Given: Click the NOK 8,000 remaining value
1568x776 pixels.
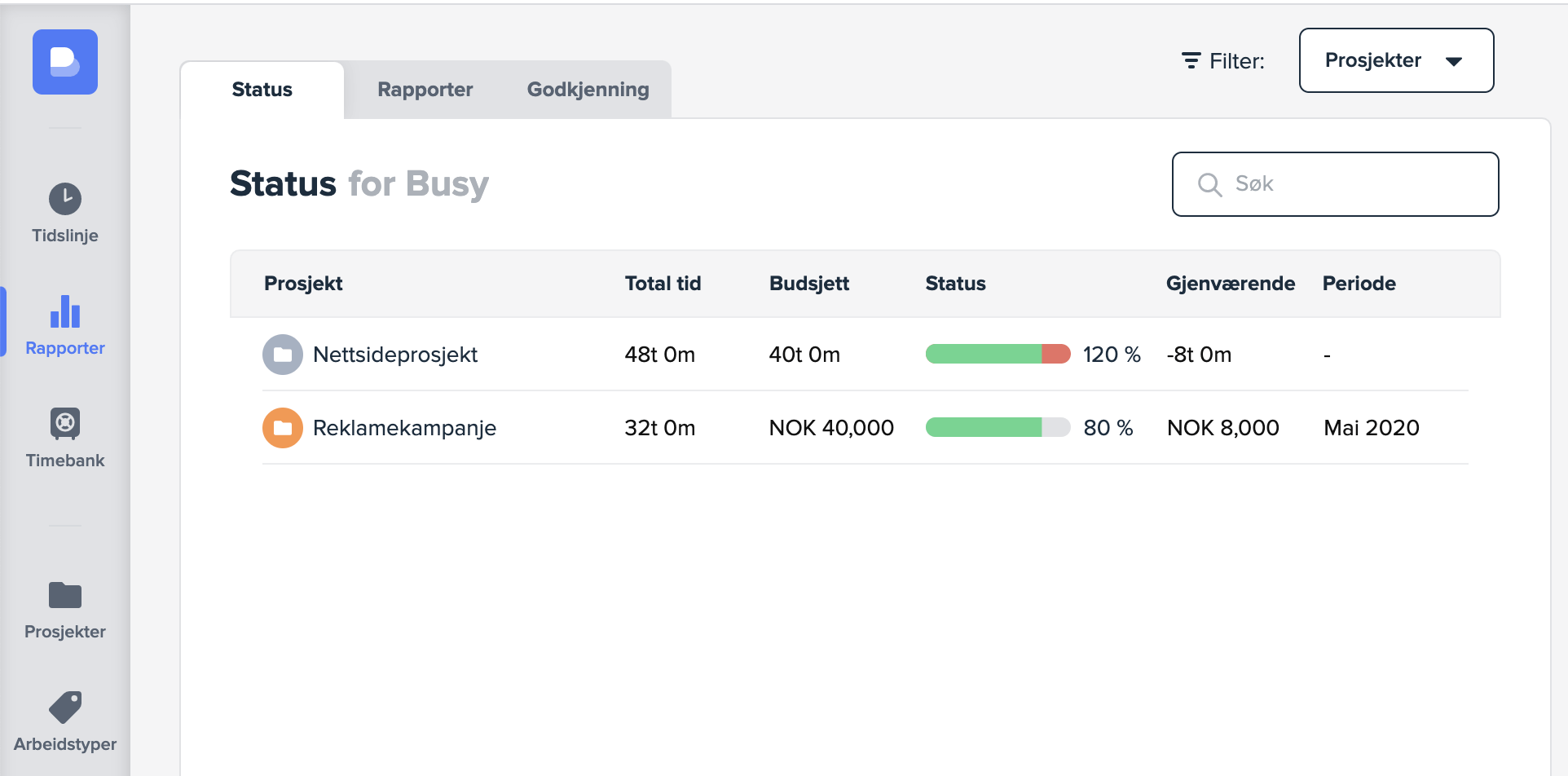Looking at the screenshot, I should (1222, 428).
